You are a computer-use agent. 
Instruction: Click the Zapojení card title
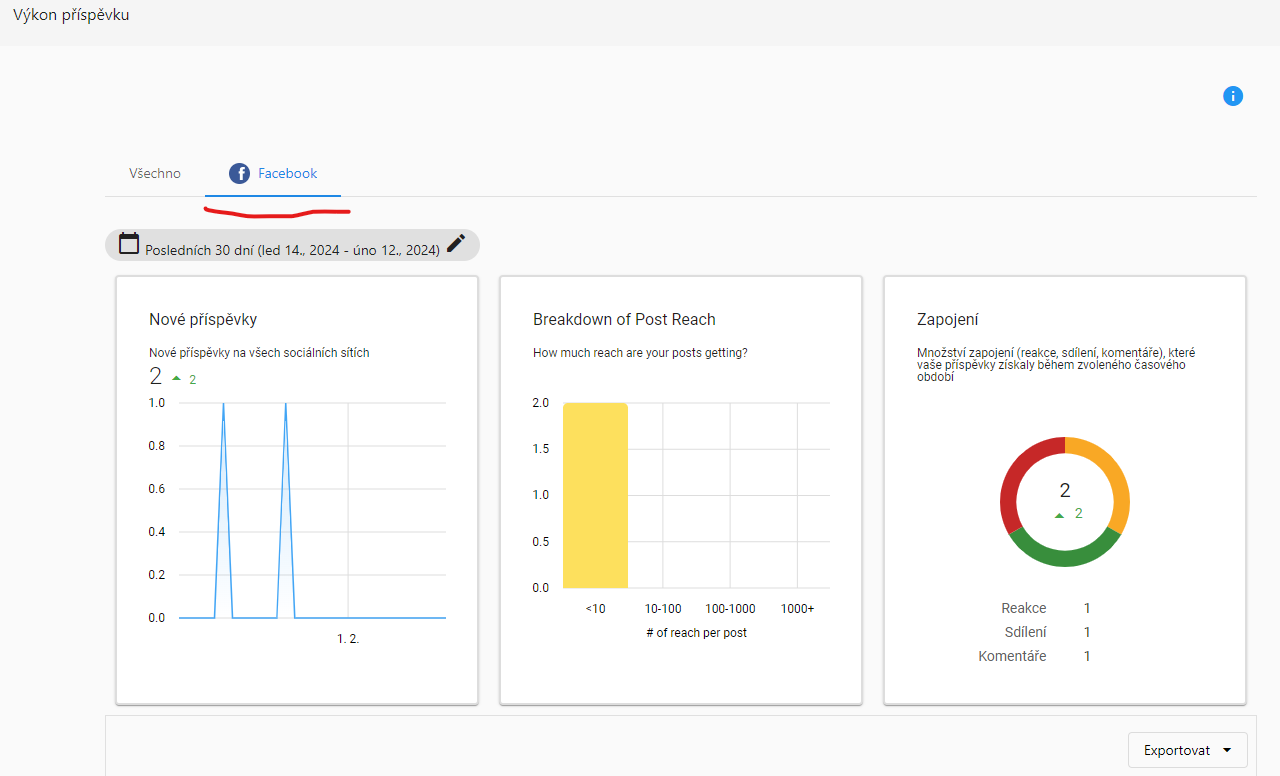coord(947,320)
